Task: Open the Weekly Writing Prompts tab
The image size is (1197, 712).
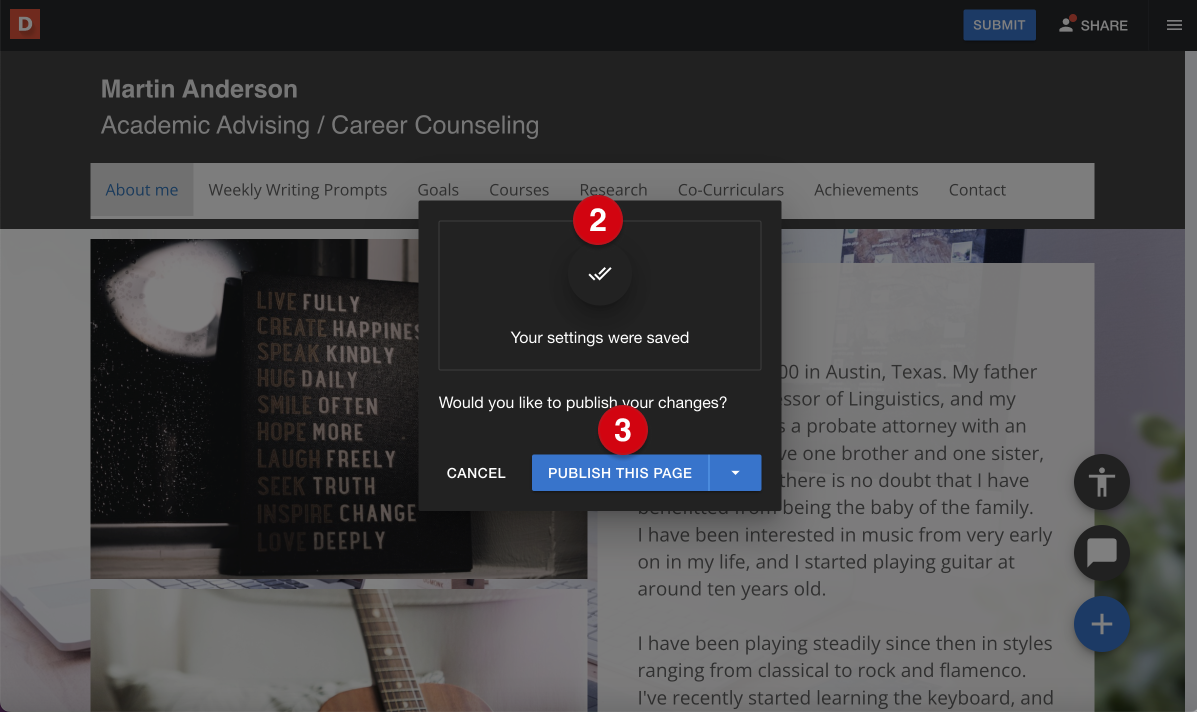Action: pos(298,190)
